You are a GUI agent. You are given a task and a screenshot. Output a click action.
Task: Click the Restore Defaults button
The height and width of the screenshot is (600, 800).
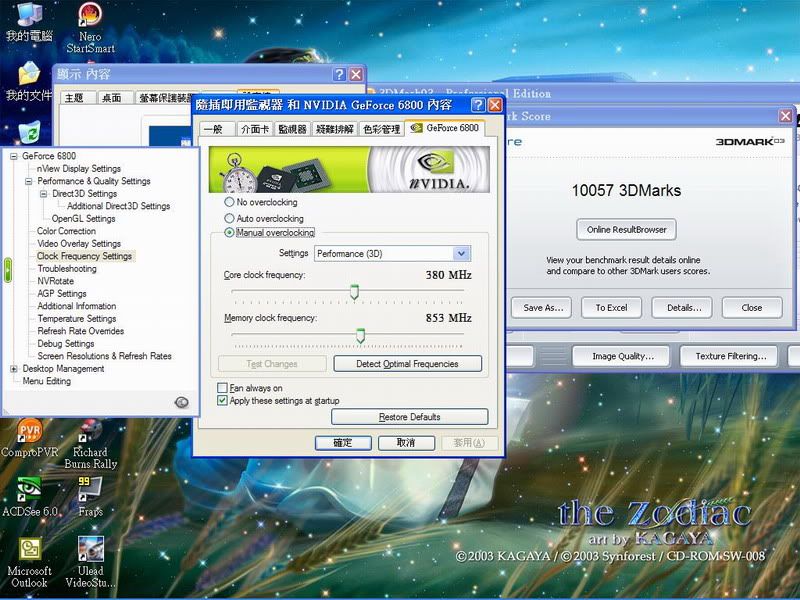410,417
